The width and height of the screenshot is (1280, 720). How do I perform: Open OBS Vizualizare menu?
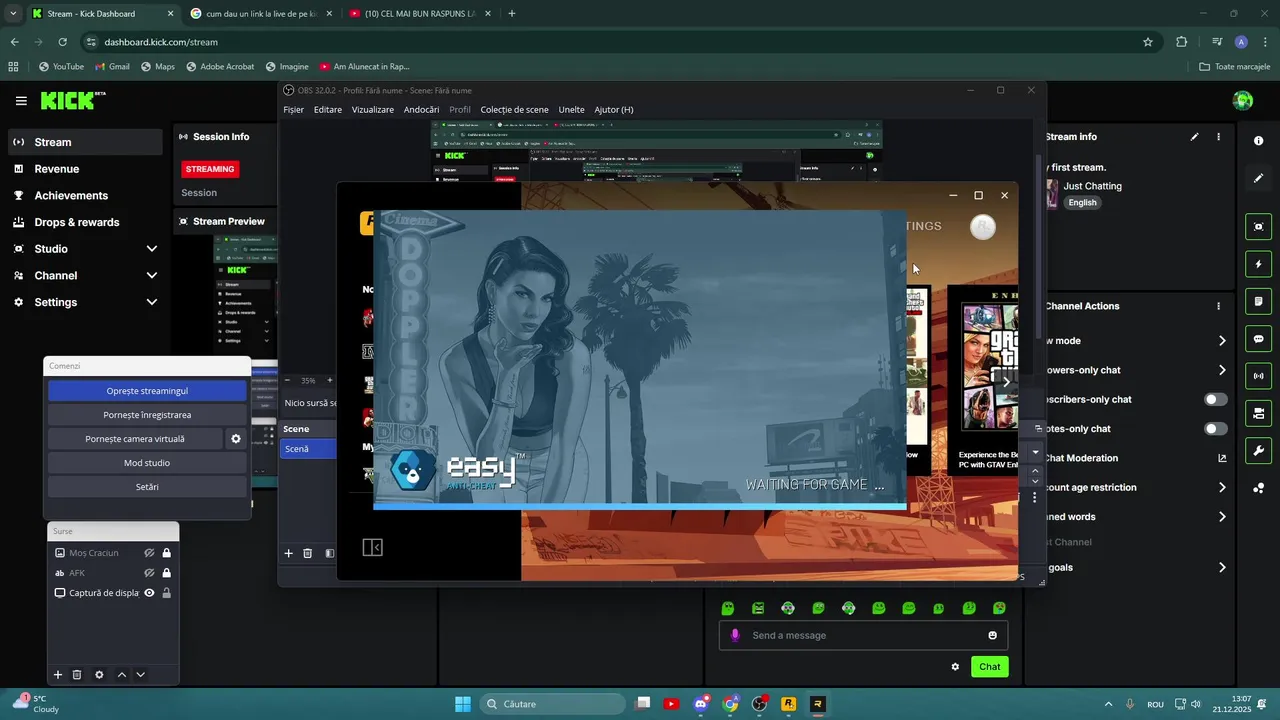coord(373,110)
